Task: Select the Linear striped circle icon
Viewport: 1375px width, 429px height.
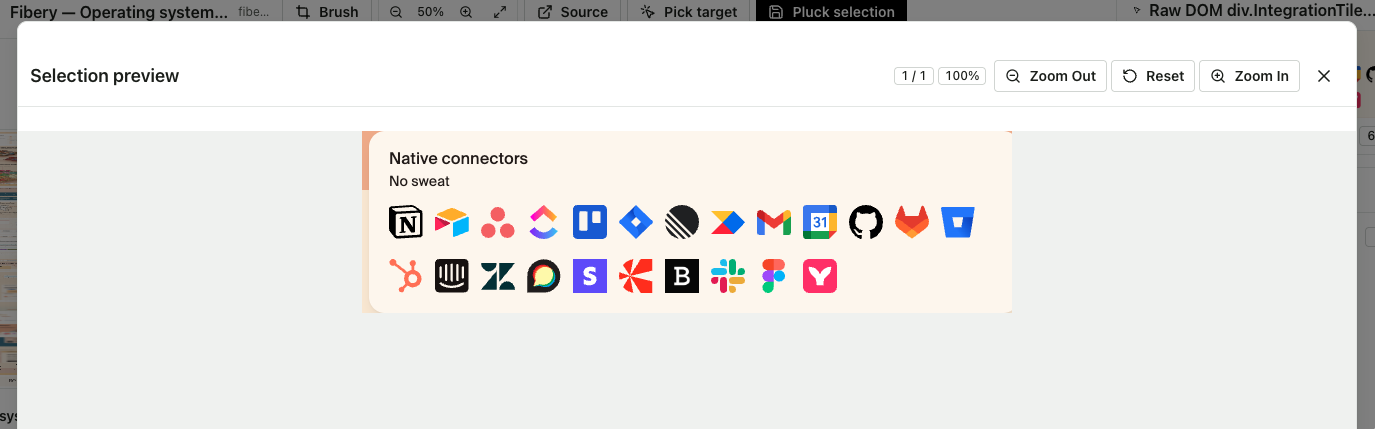Action: pyautogui.click(x=682, y=222)
